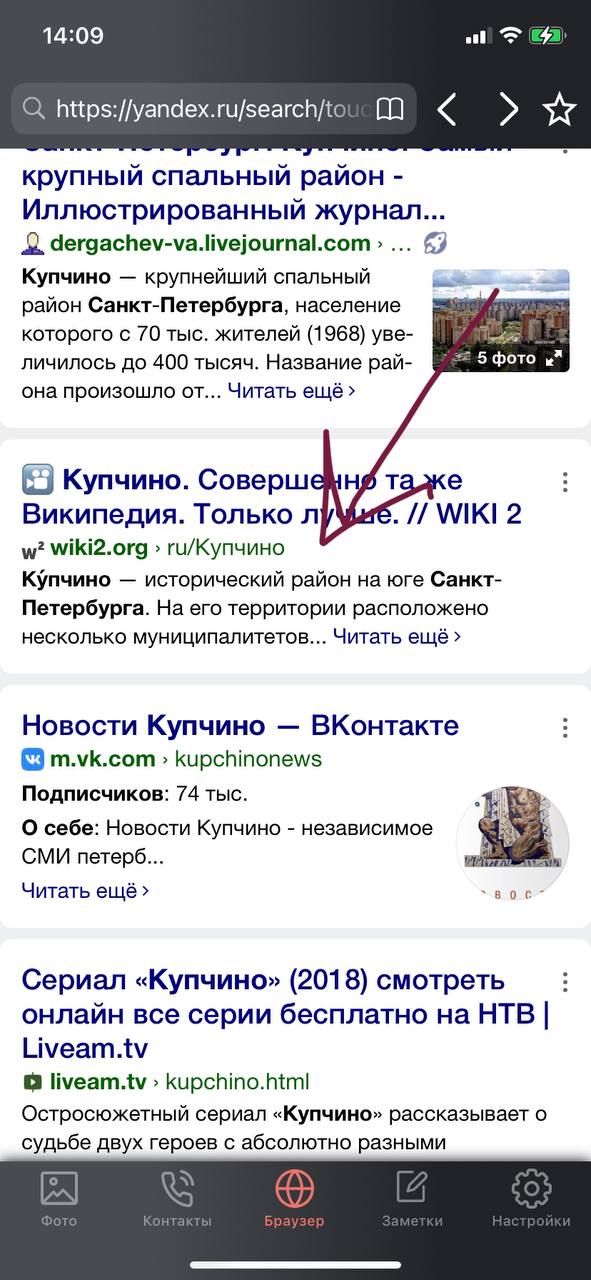The image size is (591, 1280).
Task: Tap the yandex.ru URL address field
Action: (214, 109)
